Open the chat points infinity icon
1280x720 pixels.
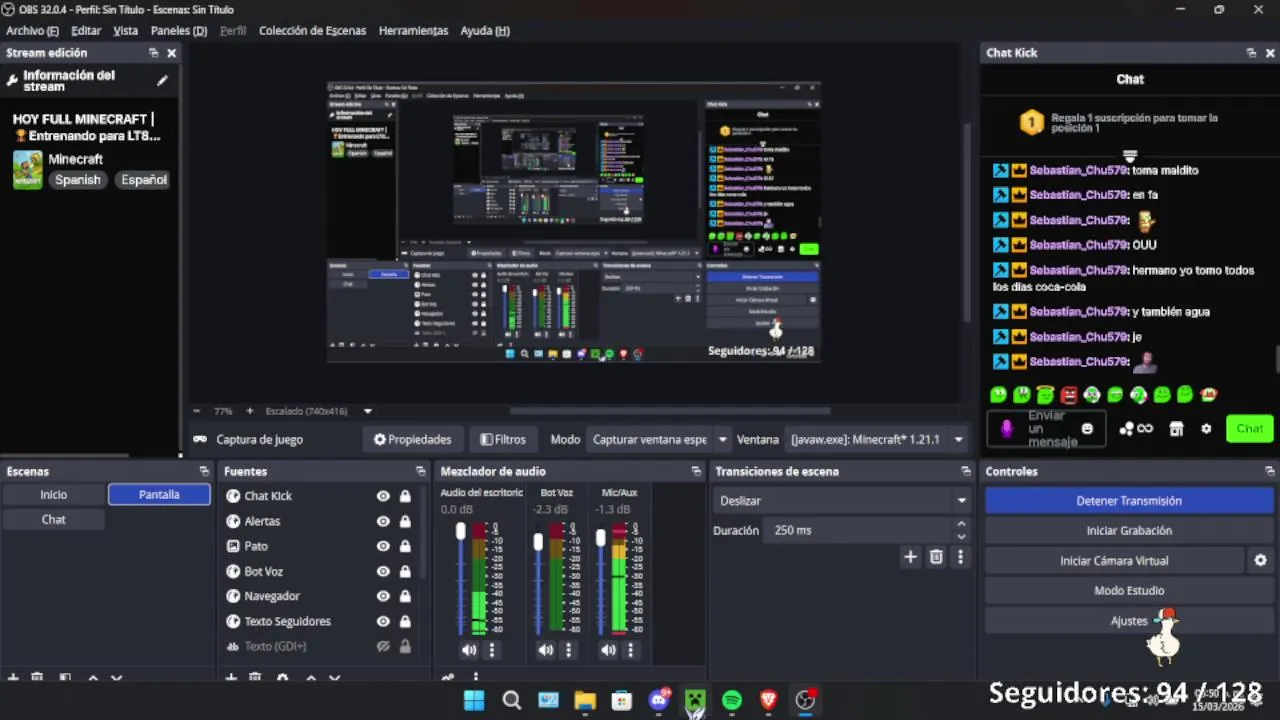point(1136,429)
